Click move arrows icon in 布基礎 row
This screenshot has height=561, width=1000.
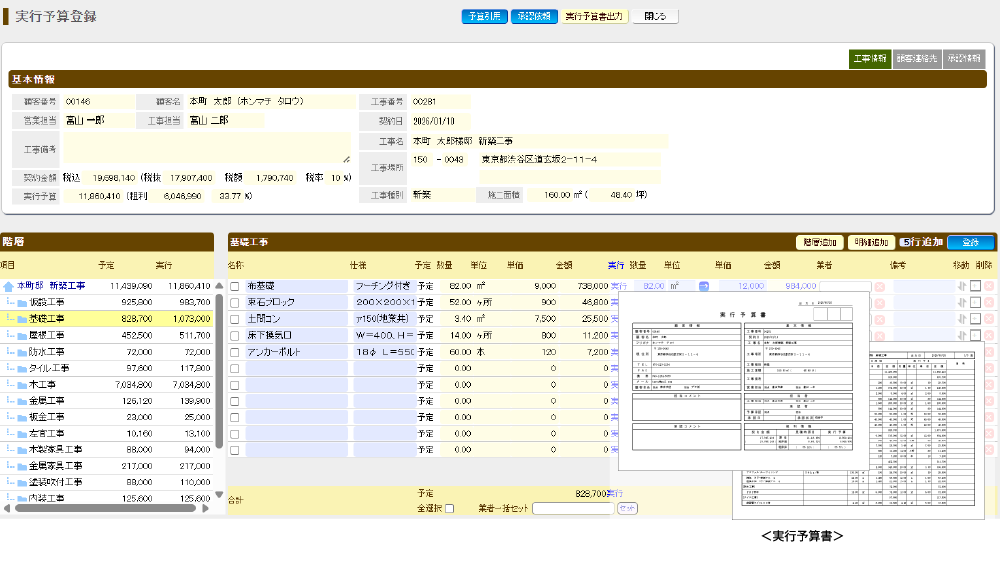click(x=962, y=286)
